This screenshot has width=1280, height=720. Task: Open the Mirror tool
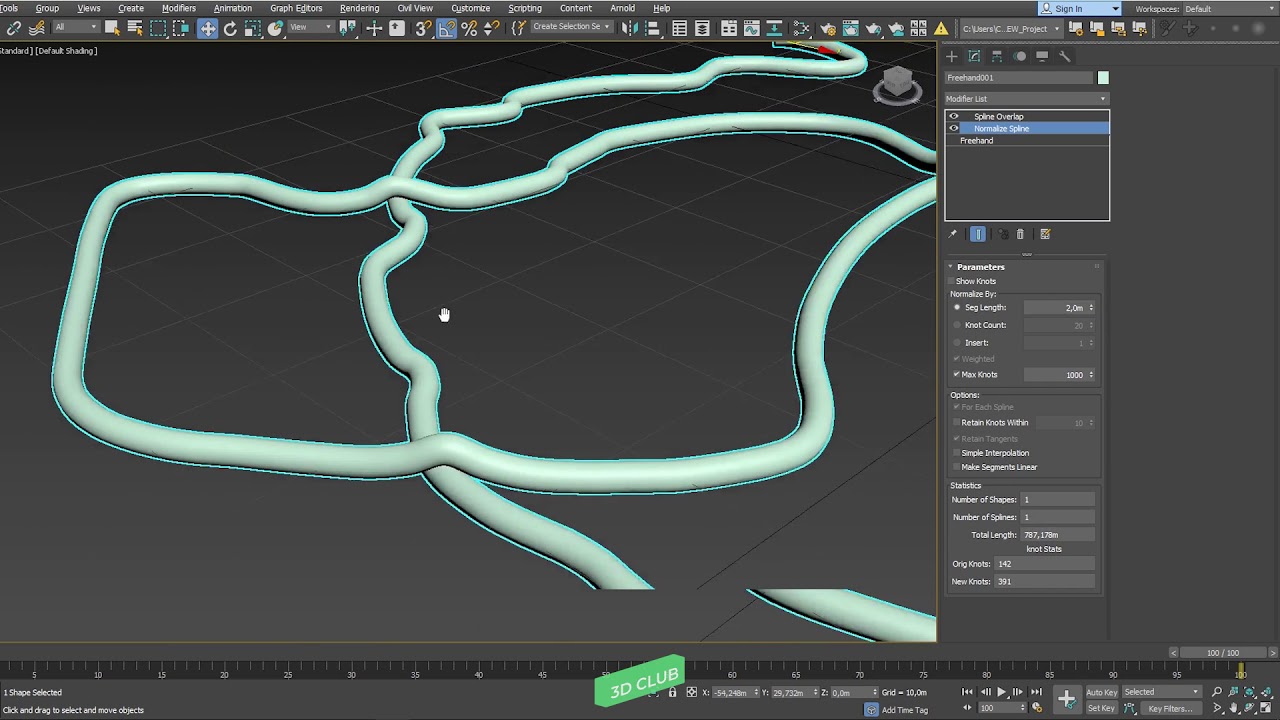click(630, 29)
